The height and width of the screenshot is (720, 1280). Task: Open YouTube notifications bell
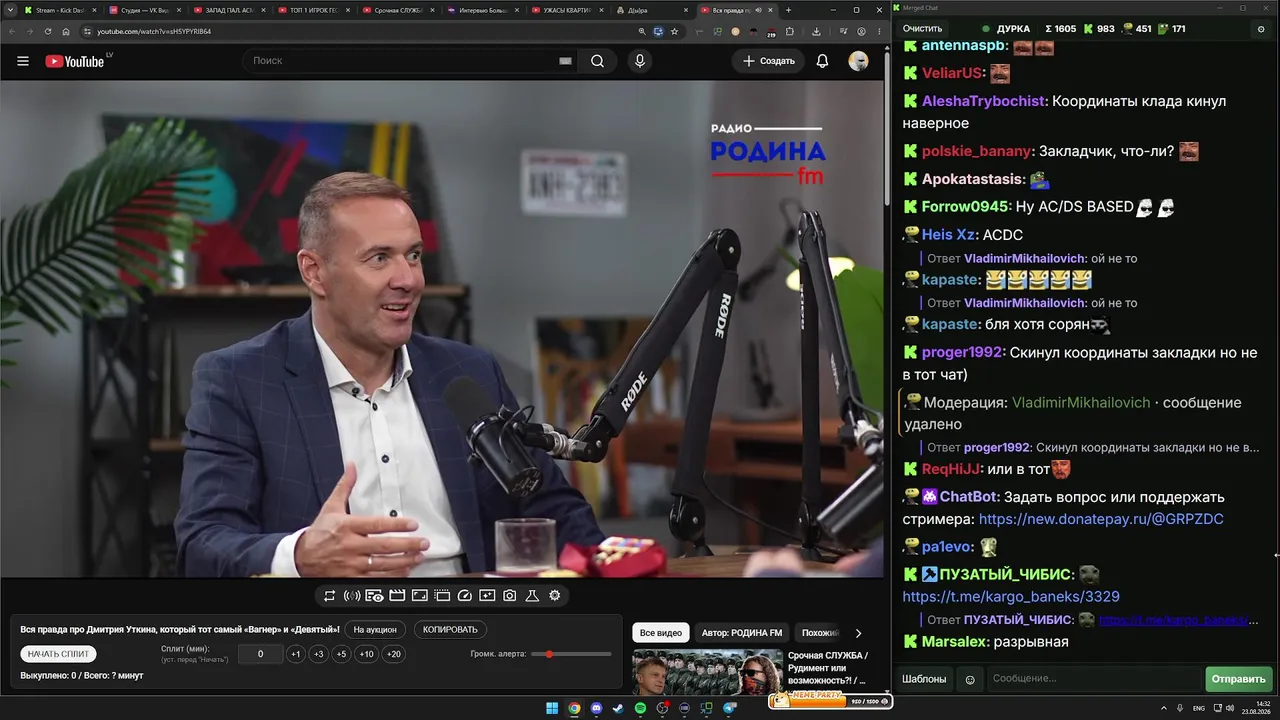(x=822, y=61)
